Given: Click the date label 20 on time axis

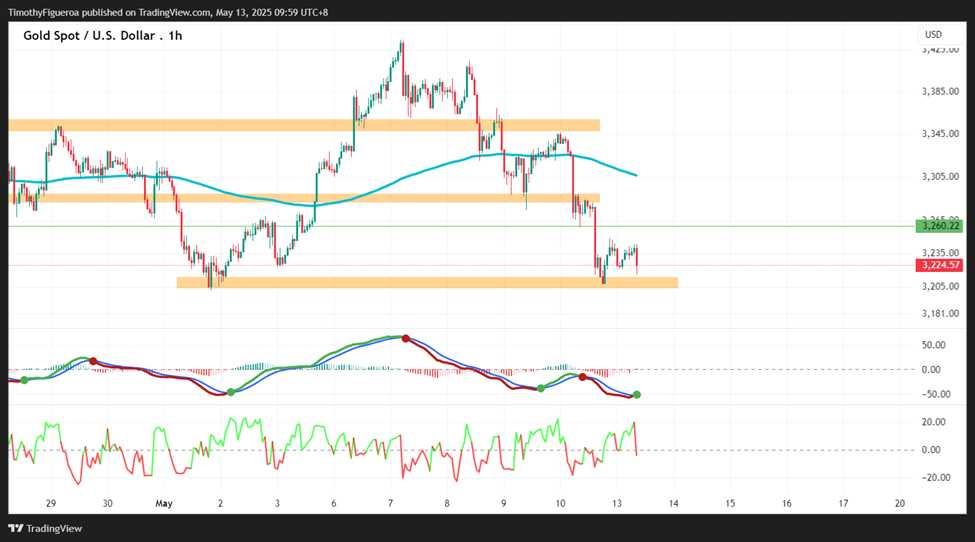Looking at the screenshot, I should click(x=900, y=503).
